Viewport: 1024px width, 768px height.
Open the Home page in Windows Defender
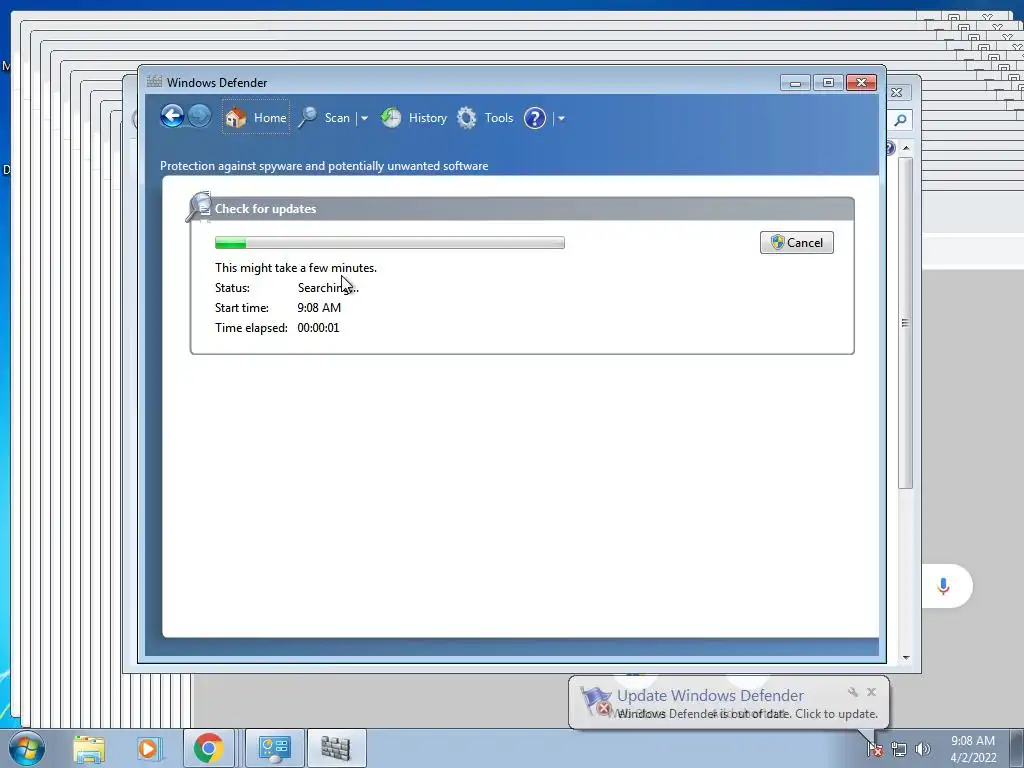pos(256,118)
